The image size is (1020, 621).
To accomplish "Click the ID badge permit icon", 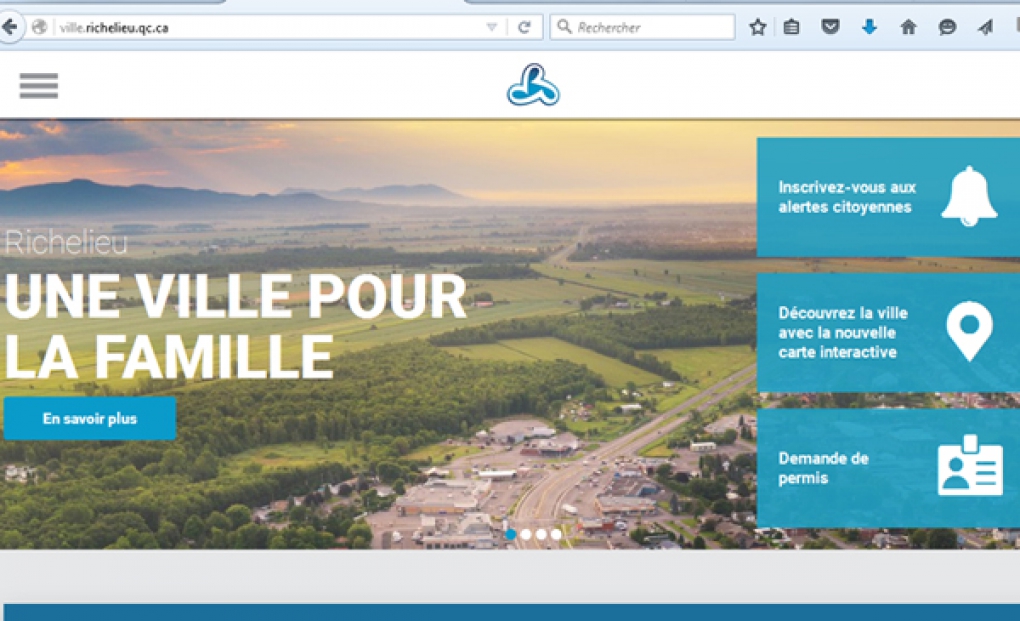I will (x=970, y=465).
